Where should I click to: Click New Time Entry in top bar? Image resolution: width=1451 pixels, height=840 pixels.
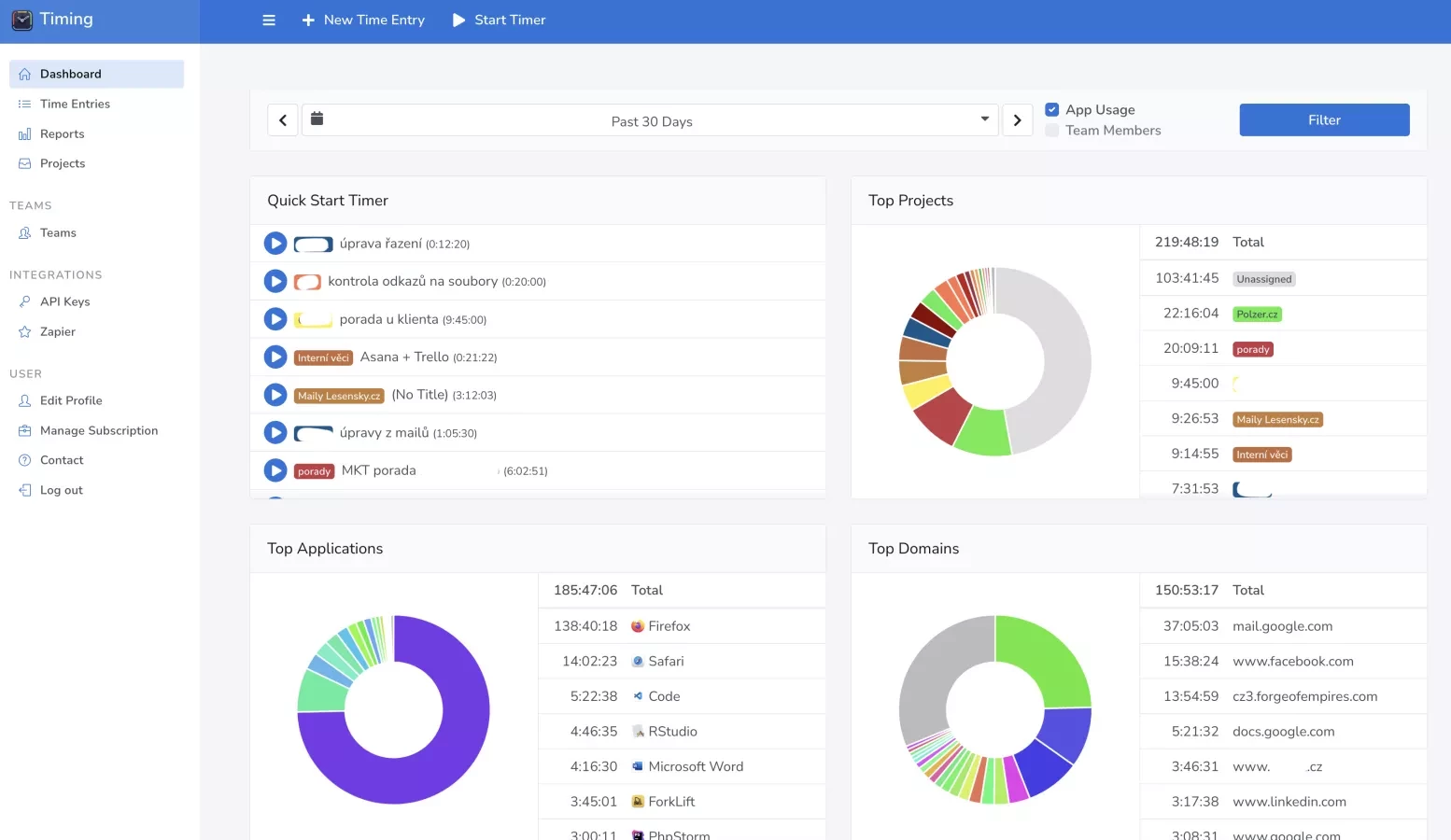point(373,20)
